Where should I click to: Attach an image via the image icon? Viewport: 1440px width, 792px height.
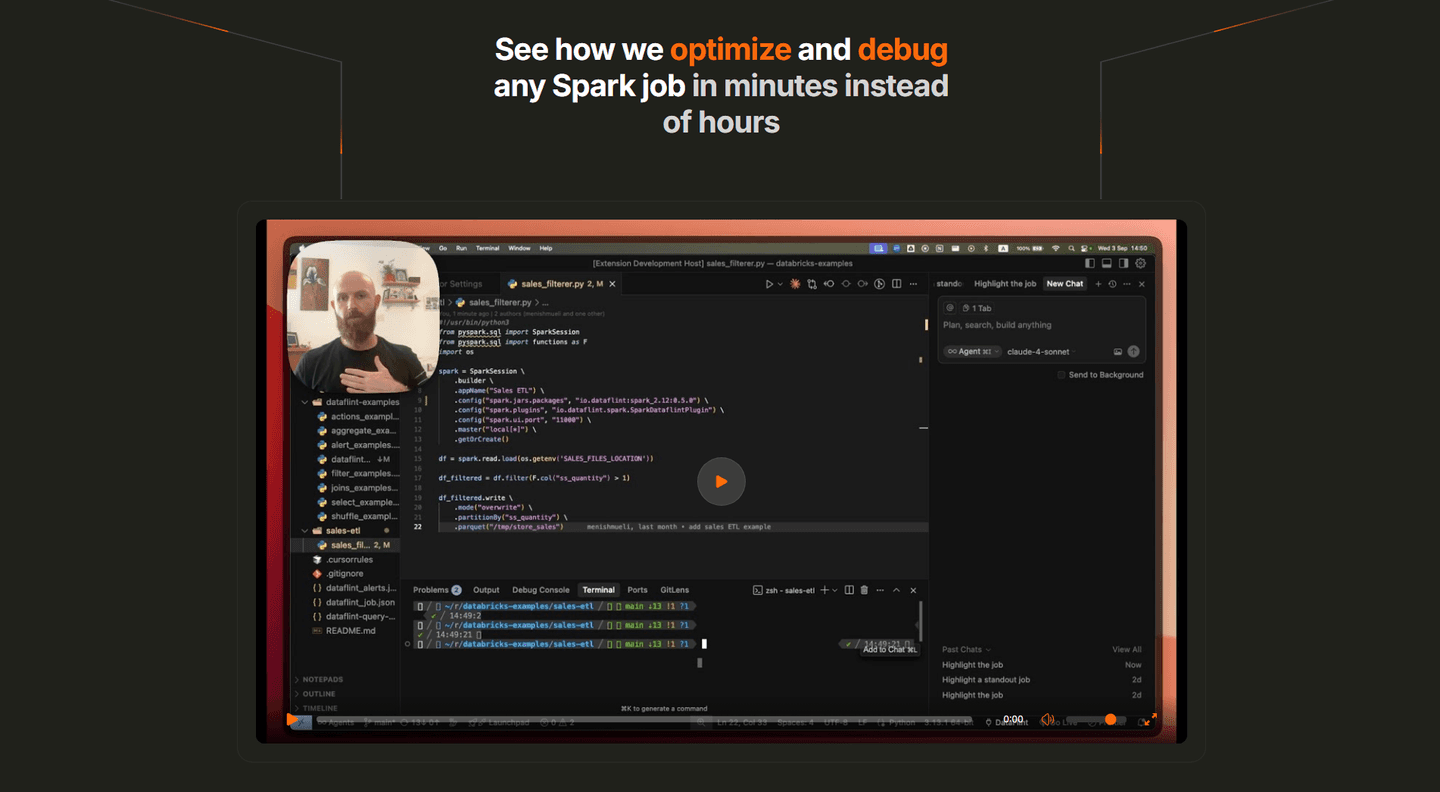[1118, 352]
